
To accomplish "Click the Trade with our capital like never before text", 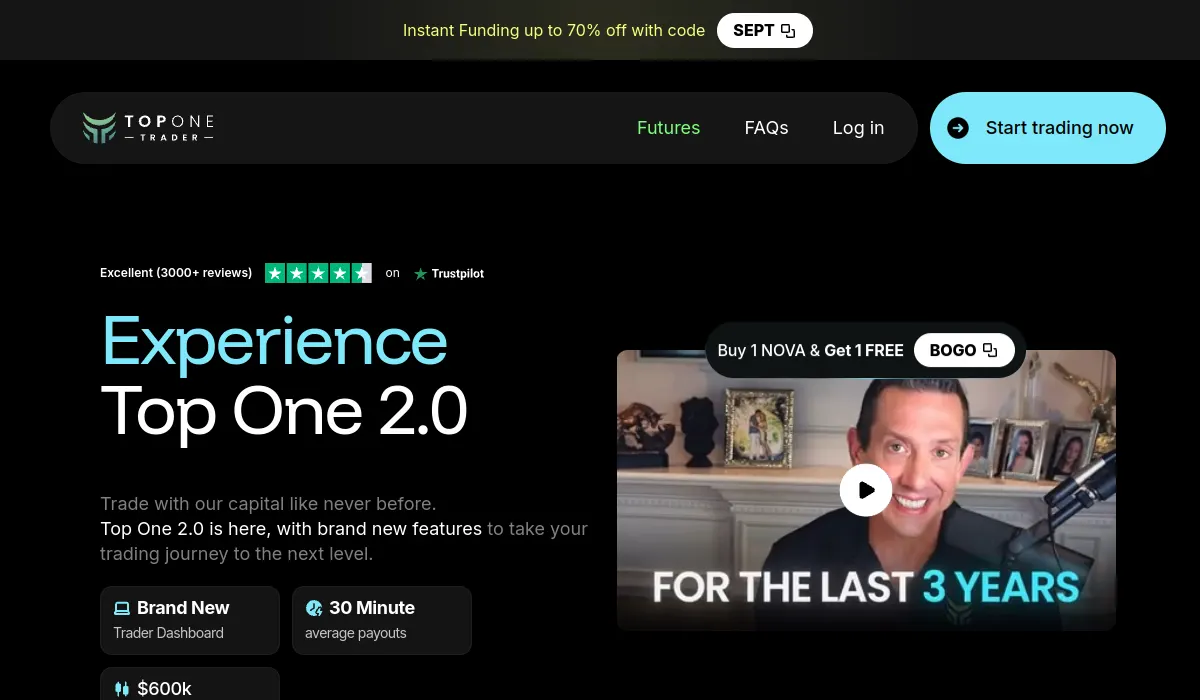I will coord(268,504).
